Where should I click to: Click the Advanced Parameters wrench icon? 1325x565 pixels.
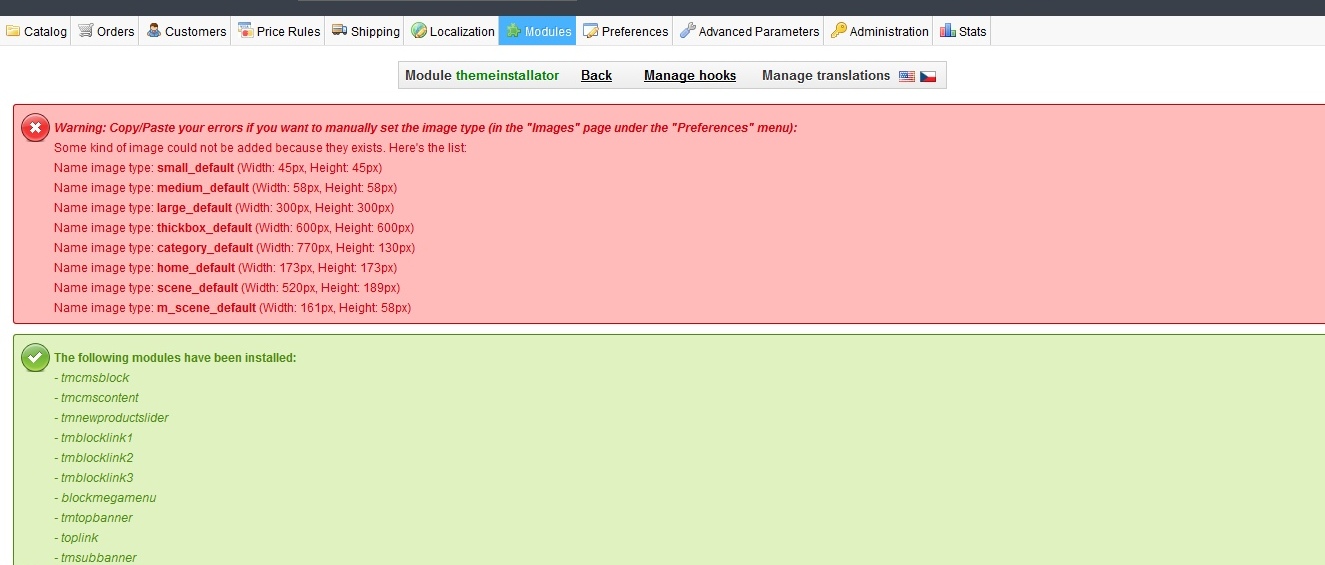(x=687, y=31)
